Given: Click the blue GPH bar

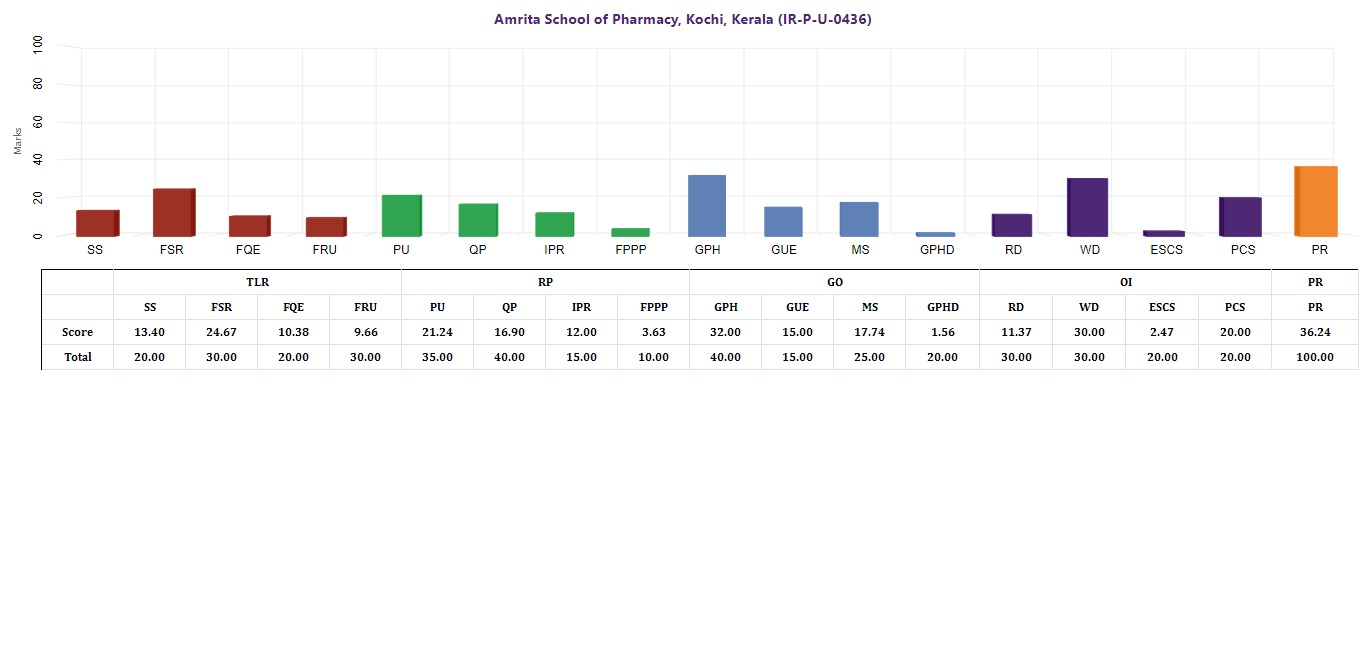Looking at the screenshot, I should coord(707,206).
